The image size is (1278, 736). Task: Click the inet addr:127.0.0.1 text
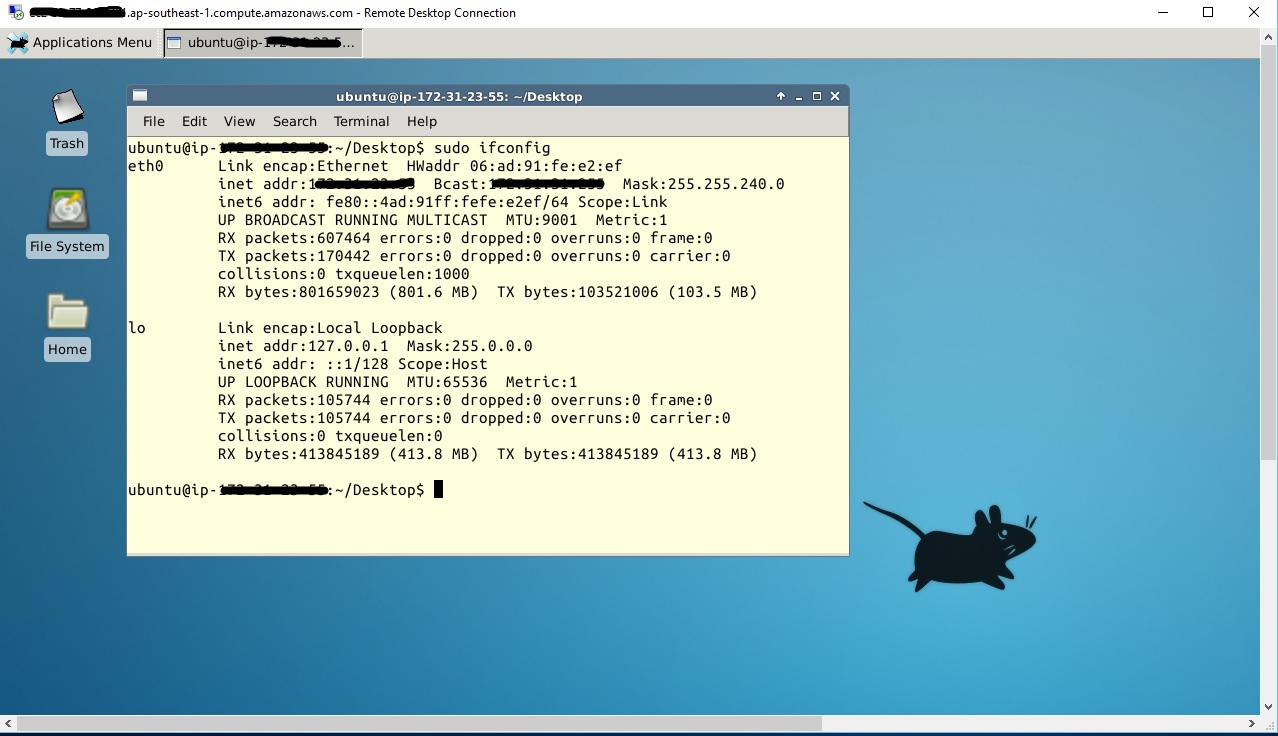[x=303, y=346]
